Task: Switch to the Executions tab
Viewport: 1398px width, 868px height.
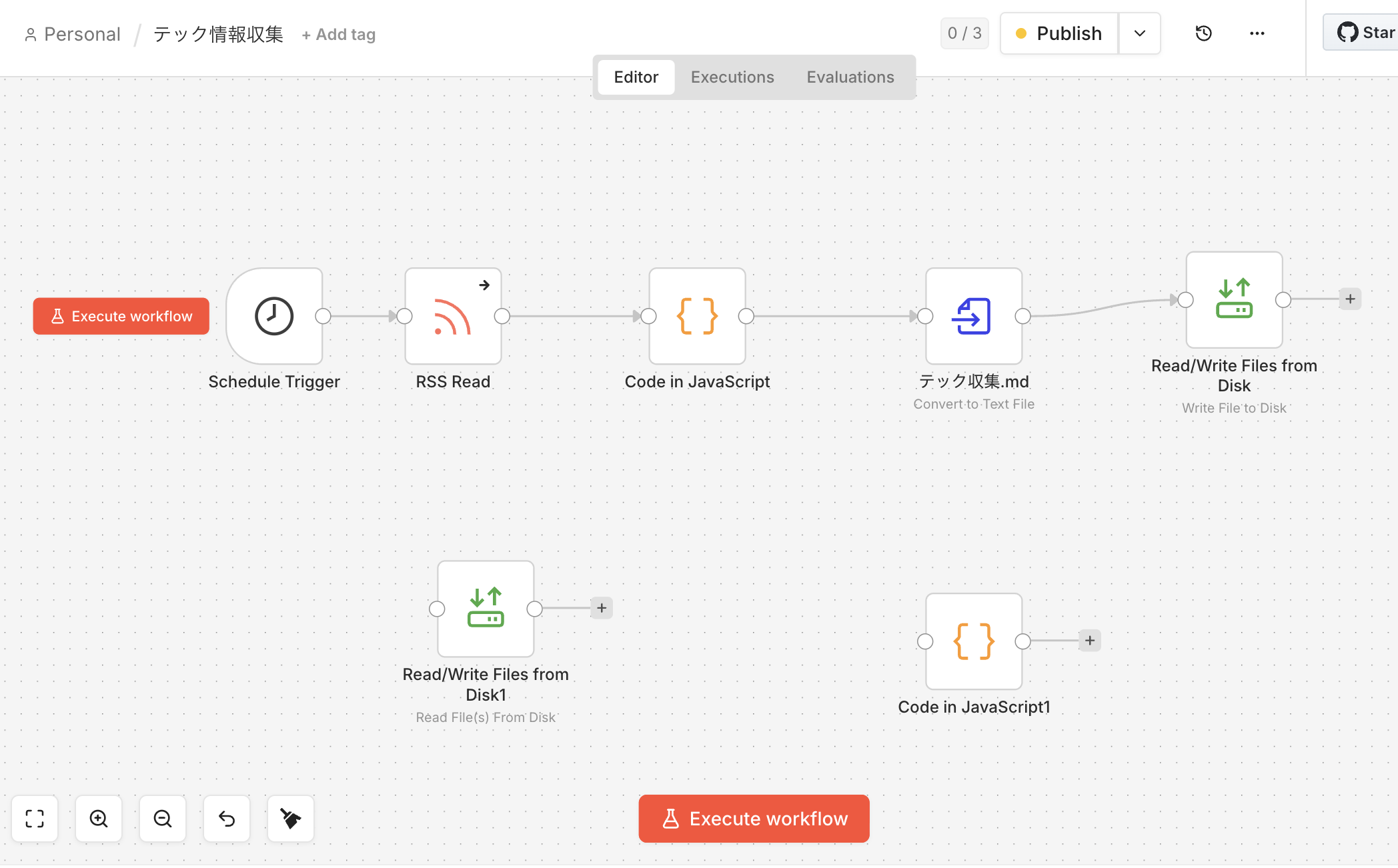Action: coord(732,77)
